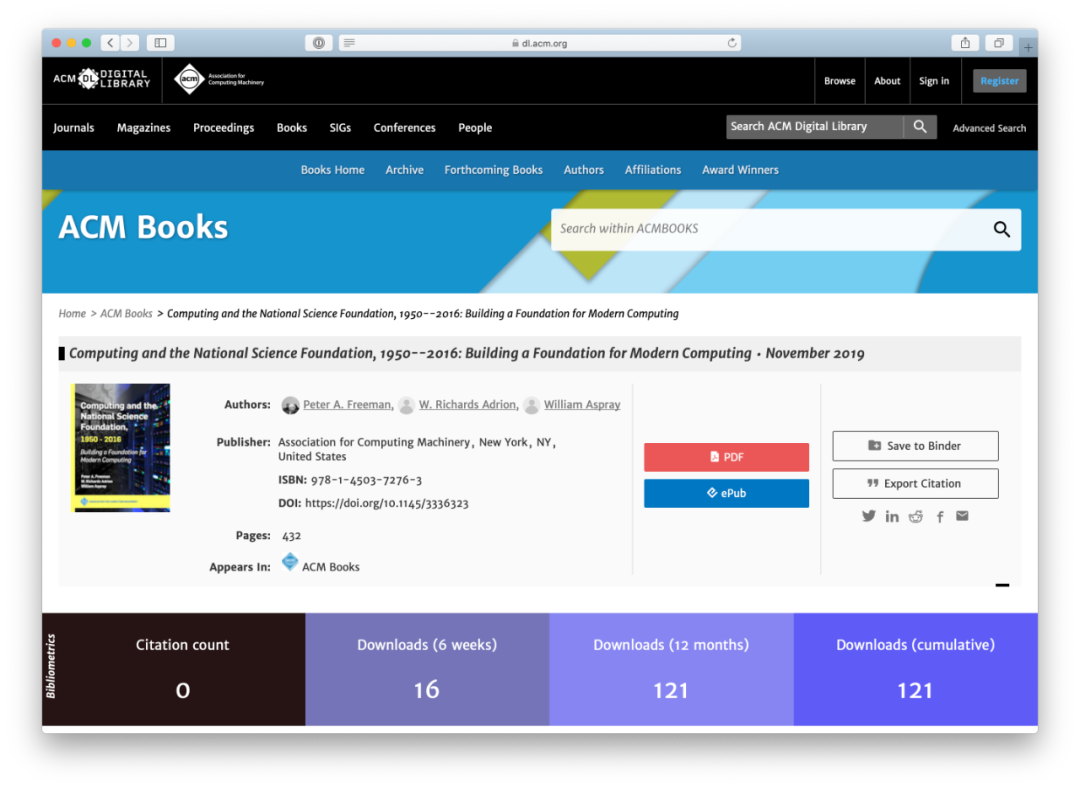
Task: Click the Downloads (6 weeks) metric box
Action: [427, 669]
